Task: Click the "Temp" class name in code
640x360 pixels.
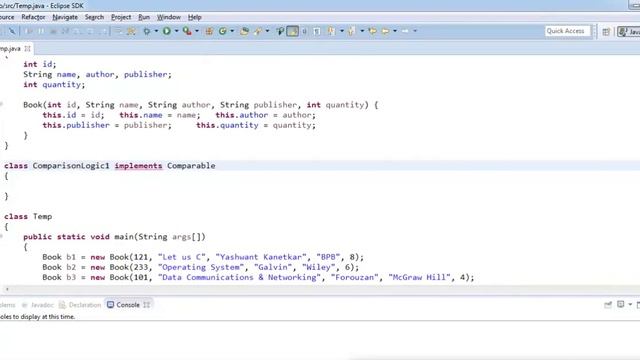Action: coord(42,216)
